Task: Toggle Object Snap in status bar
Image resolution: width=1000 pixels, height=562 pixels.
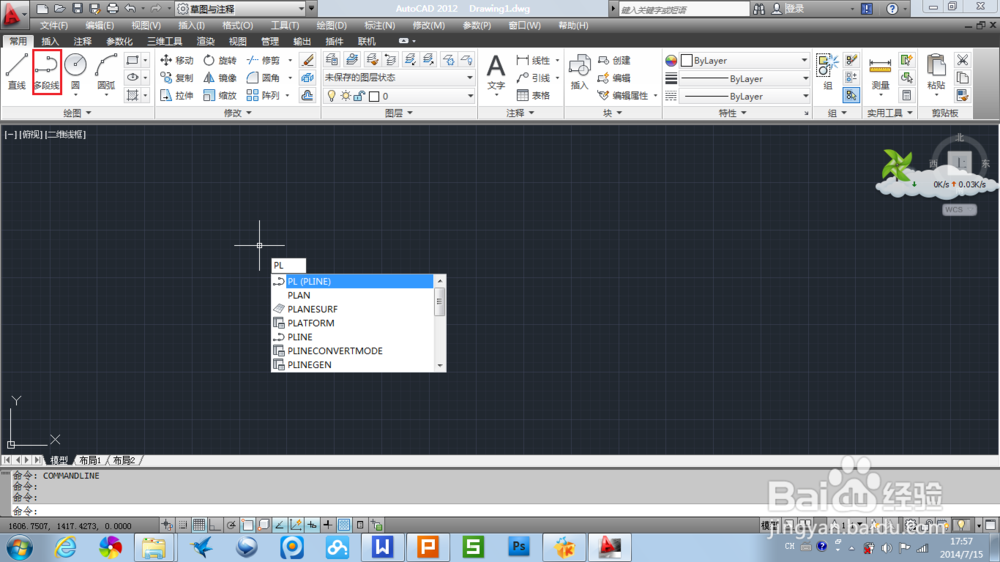Action: click(247, 525)
